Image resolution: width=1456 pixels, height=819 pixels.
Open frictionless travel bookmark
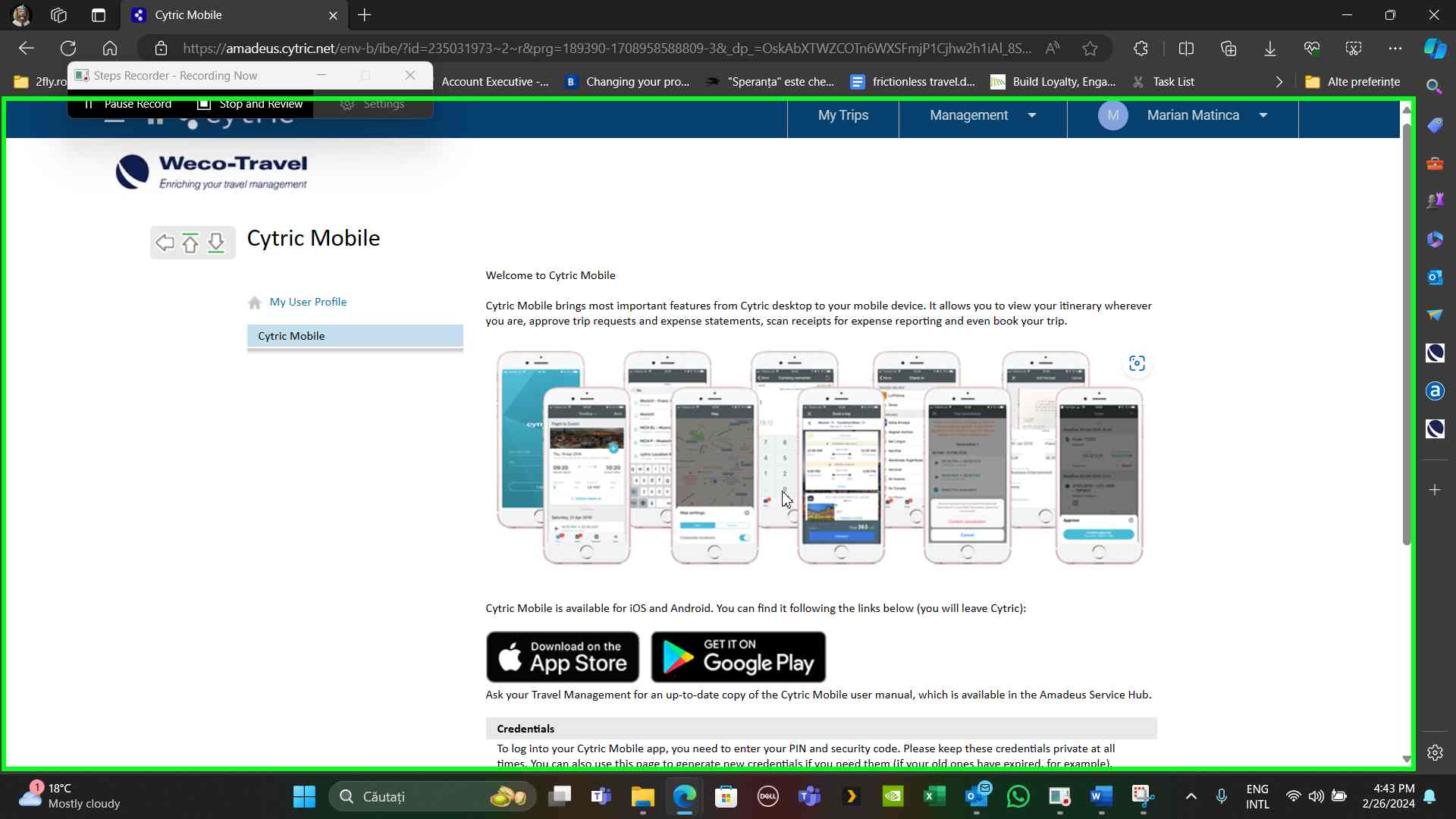click(x=912, y=82)
